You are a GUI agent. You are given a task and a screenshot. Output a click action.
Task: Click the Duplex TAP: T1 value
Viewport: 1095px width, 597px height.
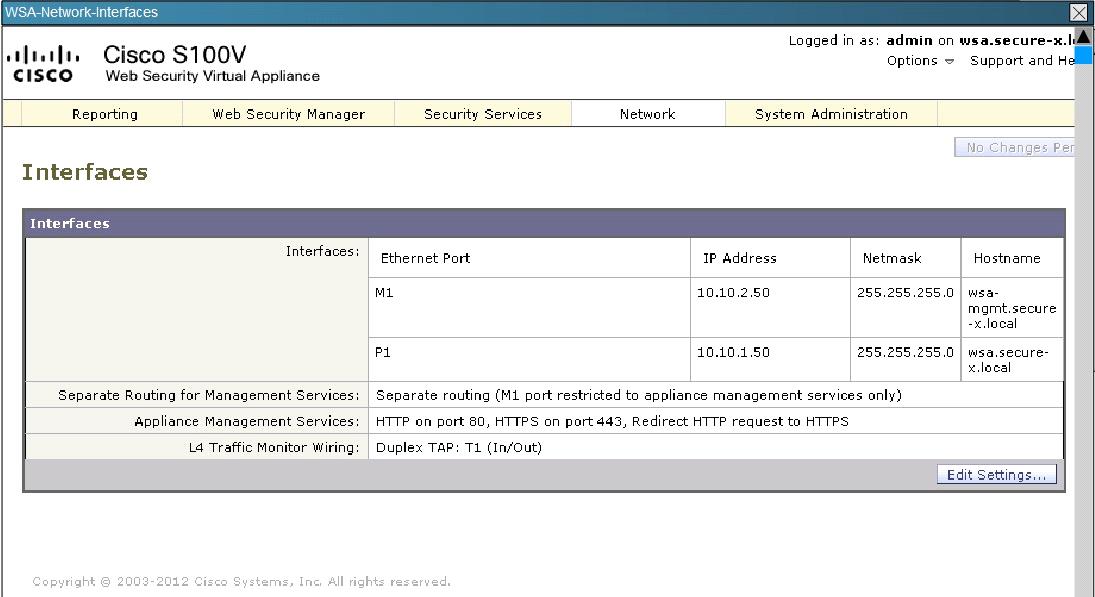tap(459, 448)
